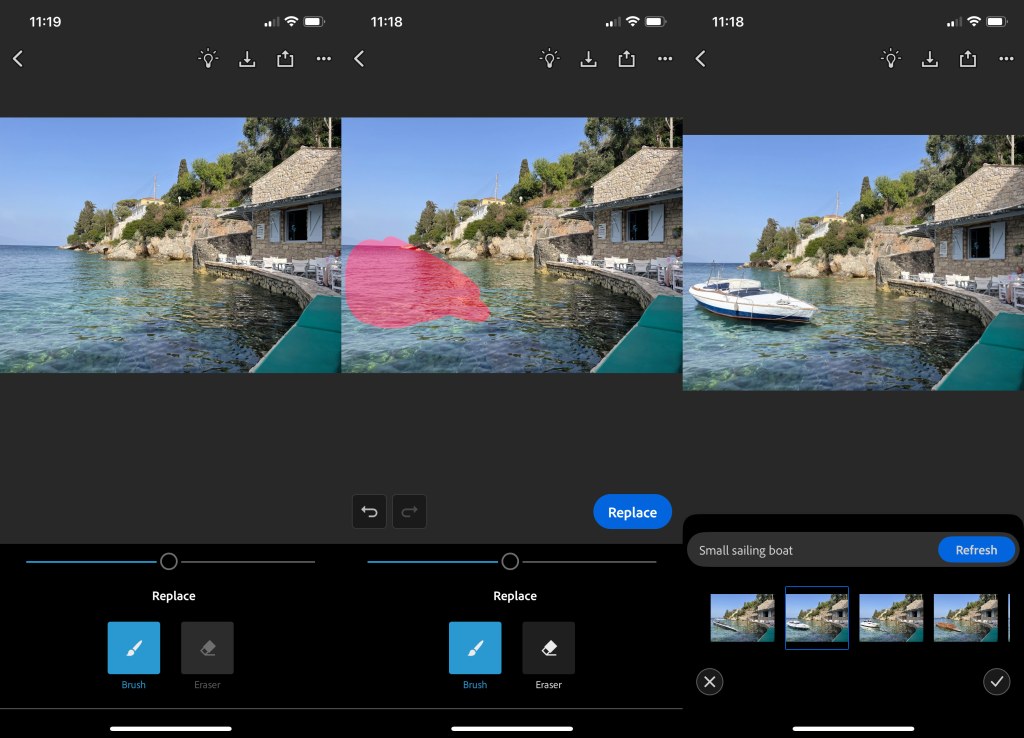Adjust the brush size slider
The height and width of the screenshot is (738, 1024).
[x=169, y=561]
